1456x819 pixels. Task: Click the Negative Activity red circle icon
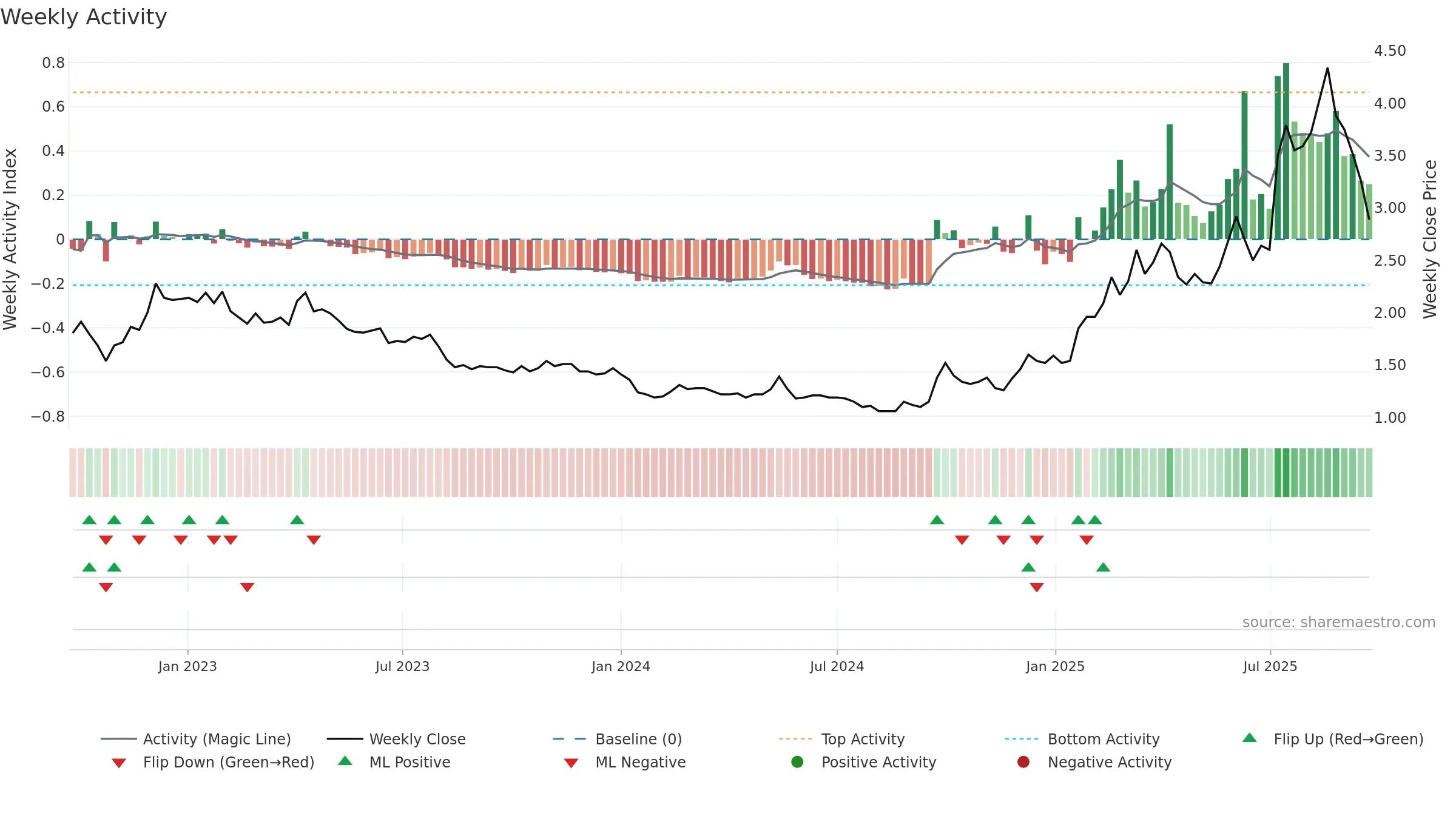tap(1023, 762)
